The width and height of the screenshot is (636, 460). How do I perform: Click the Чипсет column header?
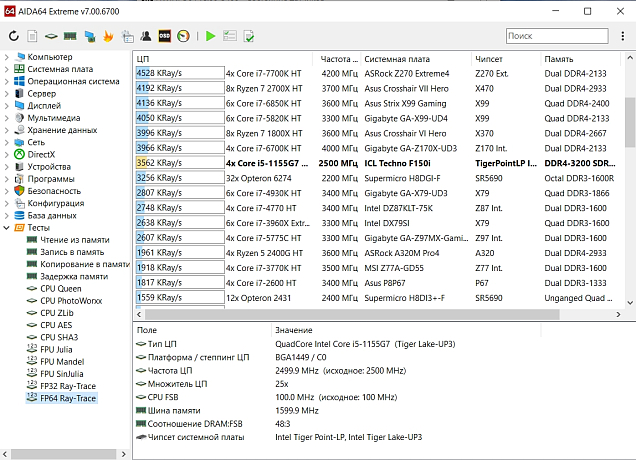coord(490,59)
